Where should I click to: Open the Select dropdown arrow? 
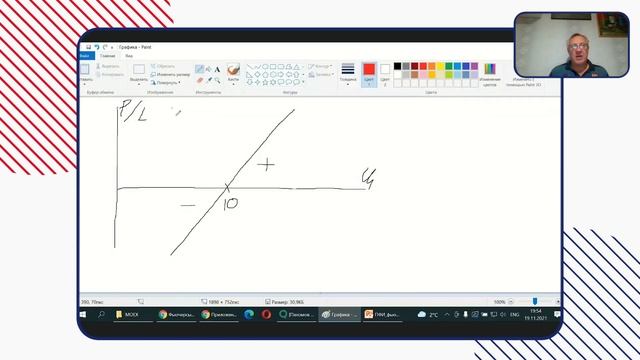coord(139,84)
